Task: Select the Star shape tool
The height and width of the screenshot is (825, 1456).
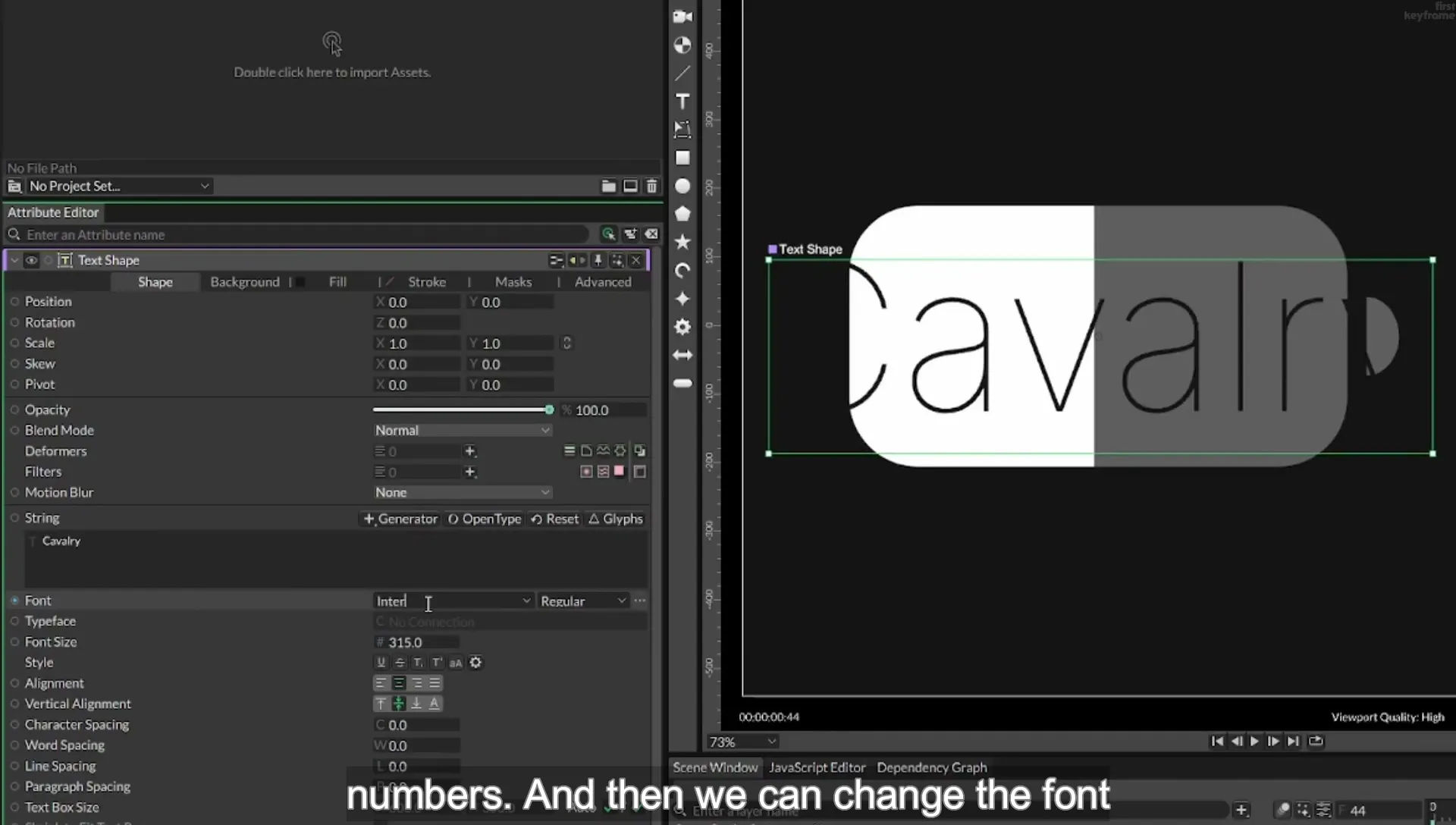Action: [x=682, y=242]
